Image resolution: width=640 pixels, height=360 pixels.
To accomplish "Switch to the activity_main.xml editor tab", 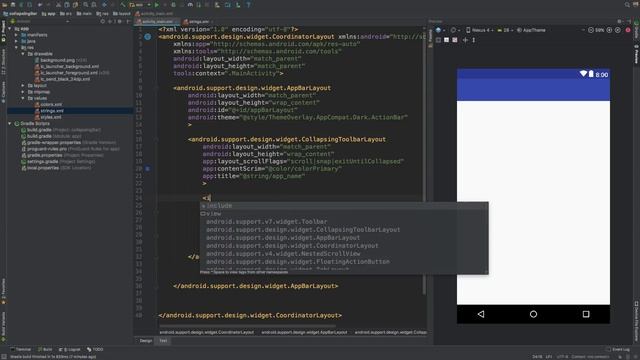I will [x=158, y=22].
